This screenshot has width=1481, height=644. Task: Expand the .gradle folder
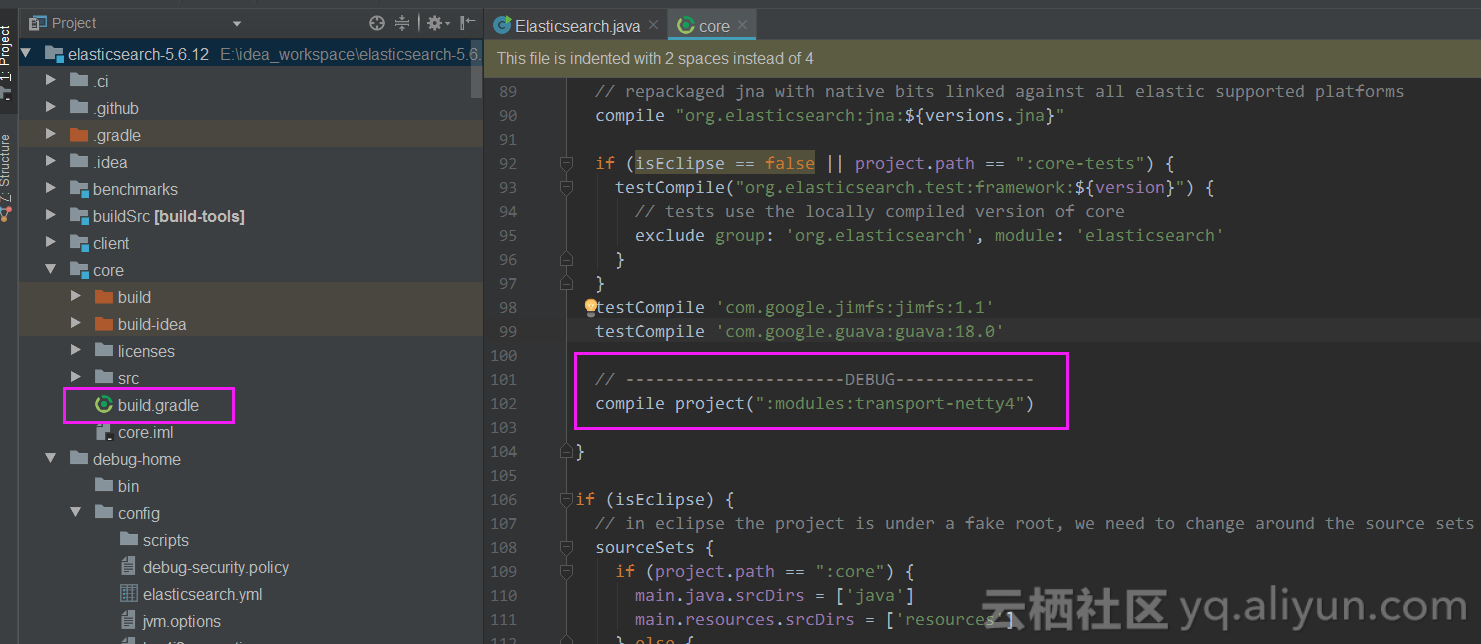pyautogui.click(x=51, y=135)
